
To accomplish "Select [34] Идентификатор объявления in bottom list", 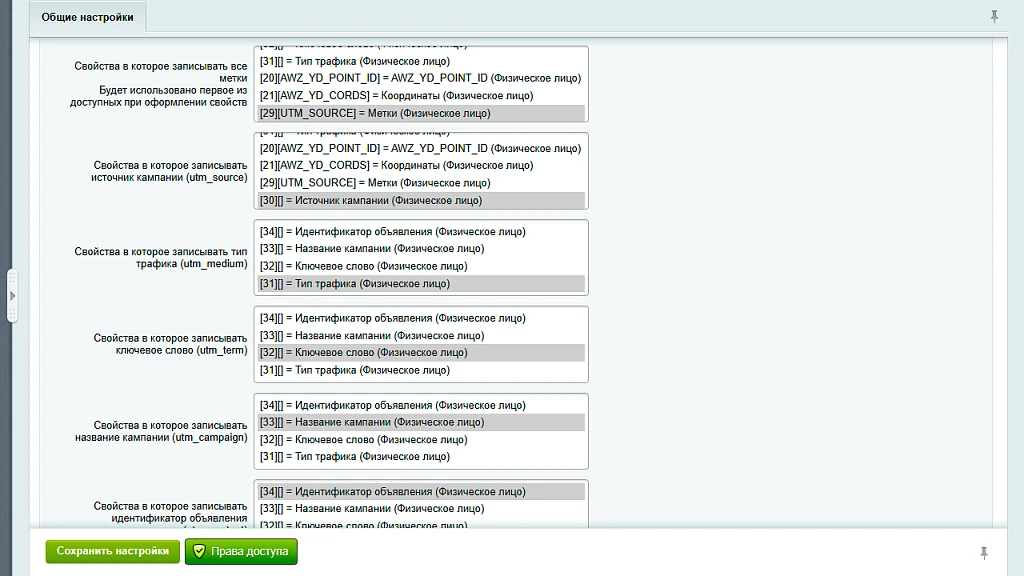I will click(x=421, y=492).
